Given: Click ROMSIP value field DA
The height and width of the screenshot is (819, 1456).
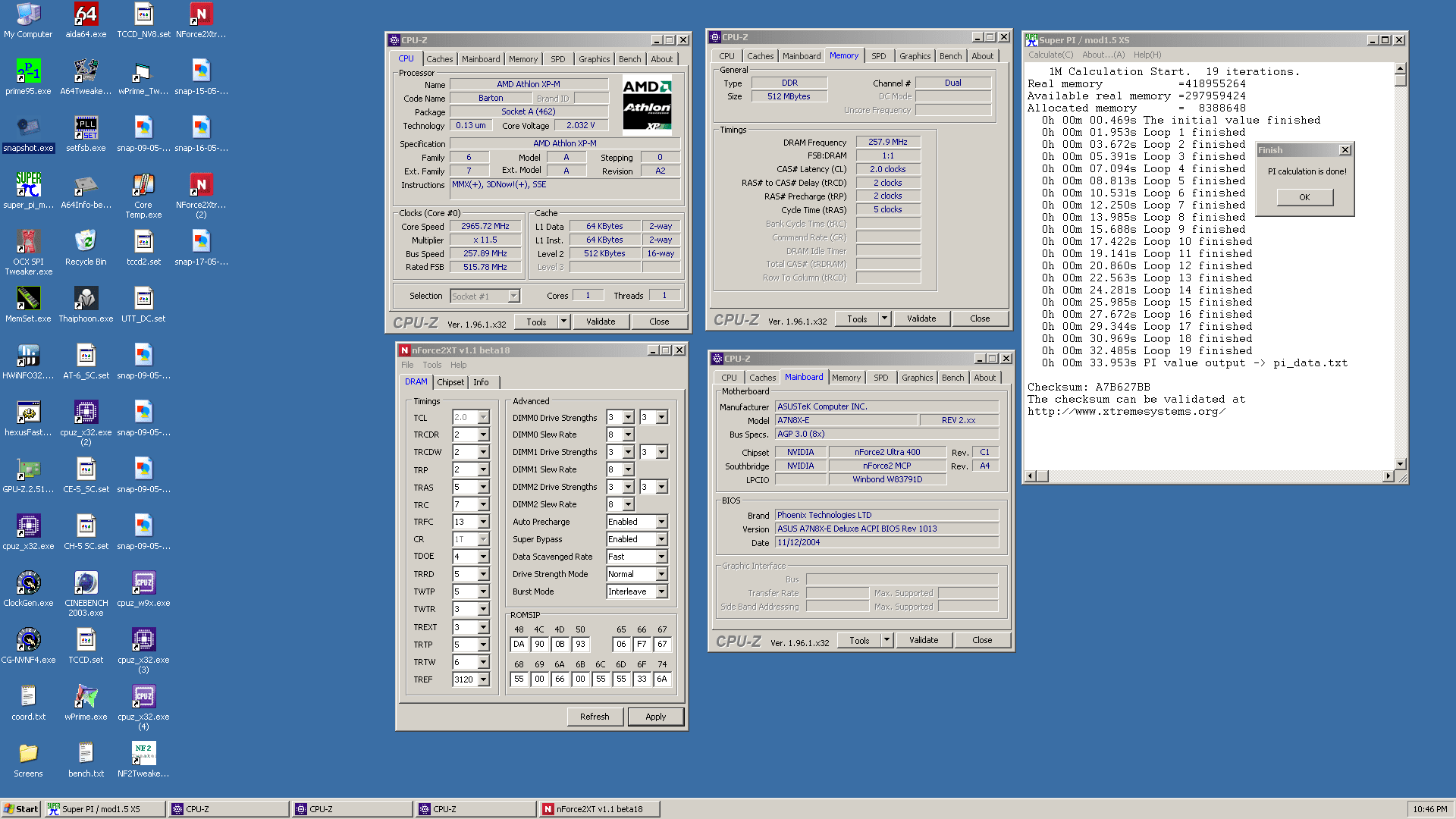Looking at the screenshot, I should [x=519, y=645].
